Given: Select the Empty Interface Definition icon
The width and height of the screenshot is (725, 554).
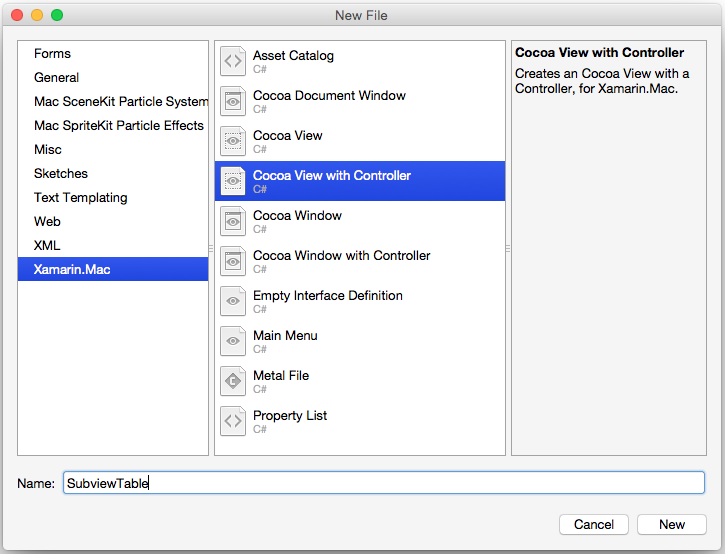Looking at the screenshot, I should point(233,301).
